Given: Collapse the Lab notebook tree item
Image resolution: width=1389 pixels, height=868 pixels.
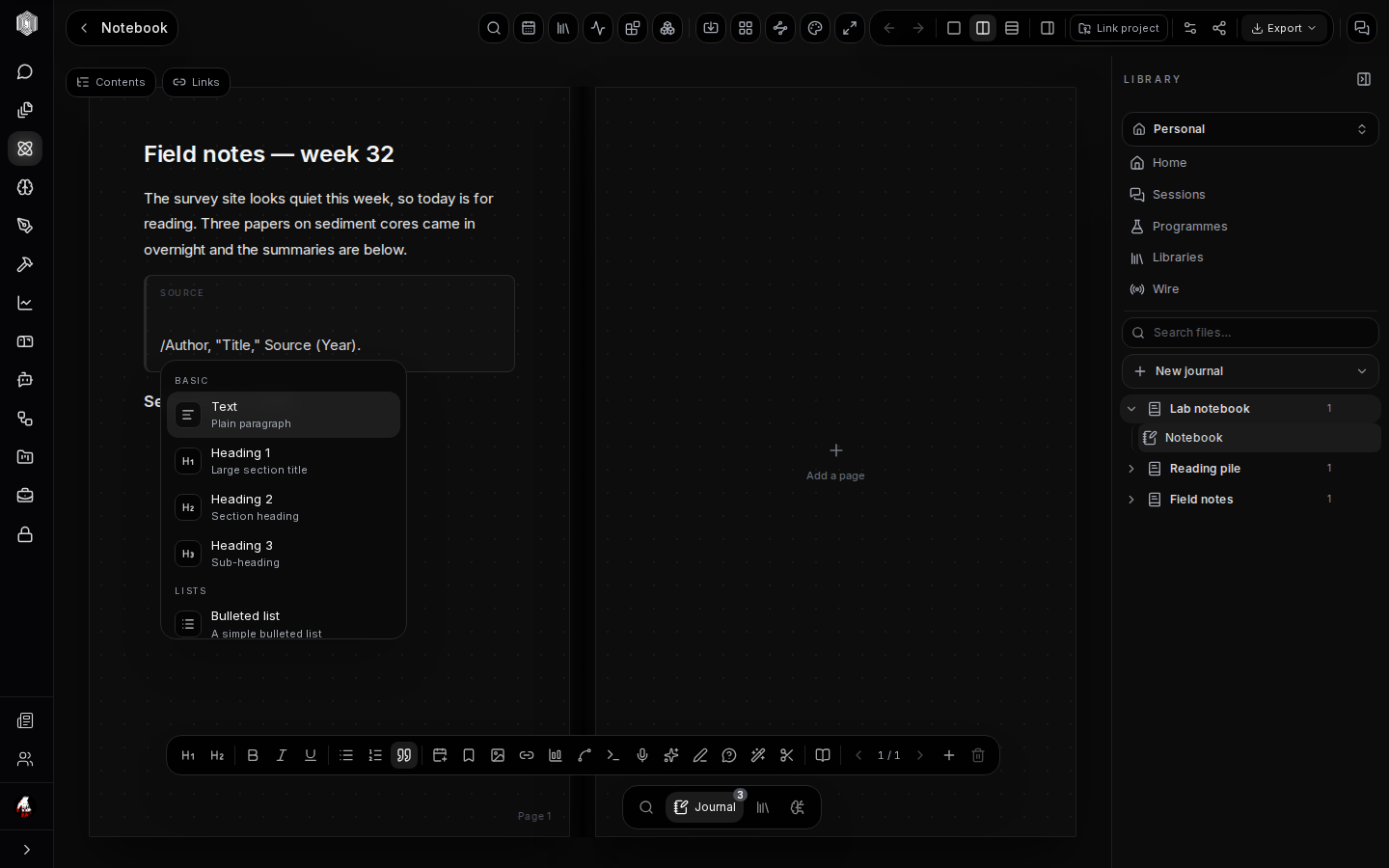Looking at the screenshot, I should coord(1131,409).
